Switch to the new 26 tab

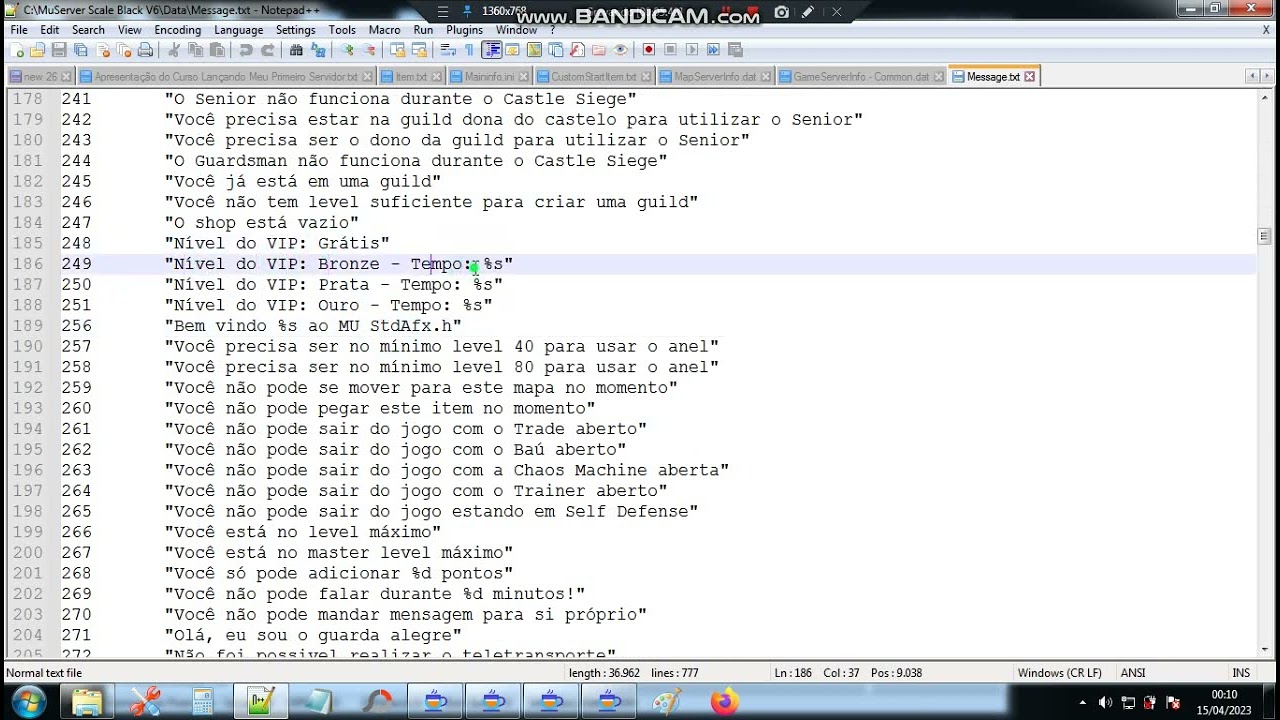click(41, 77)
